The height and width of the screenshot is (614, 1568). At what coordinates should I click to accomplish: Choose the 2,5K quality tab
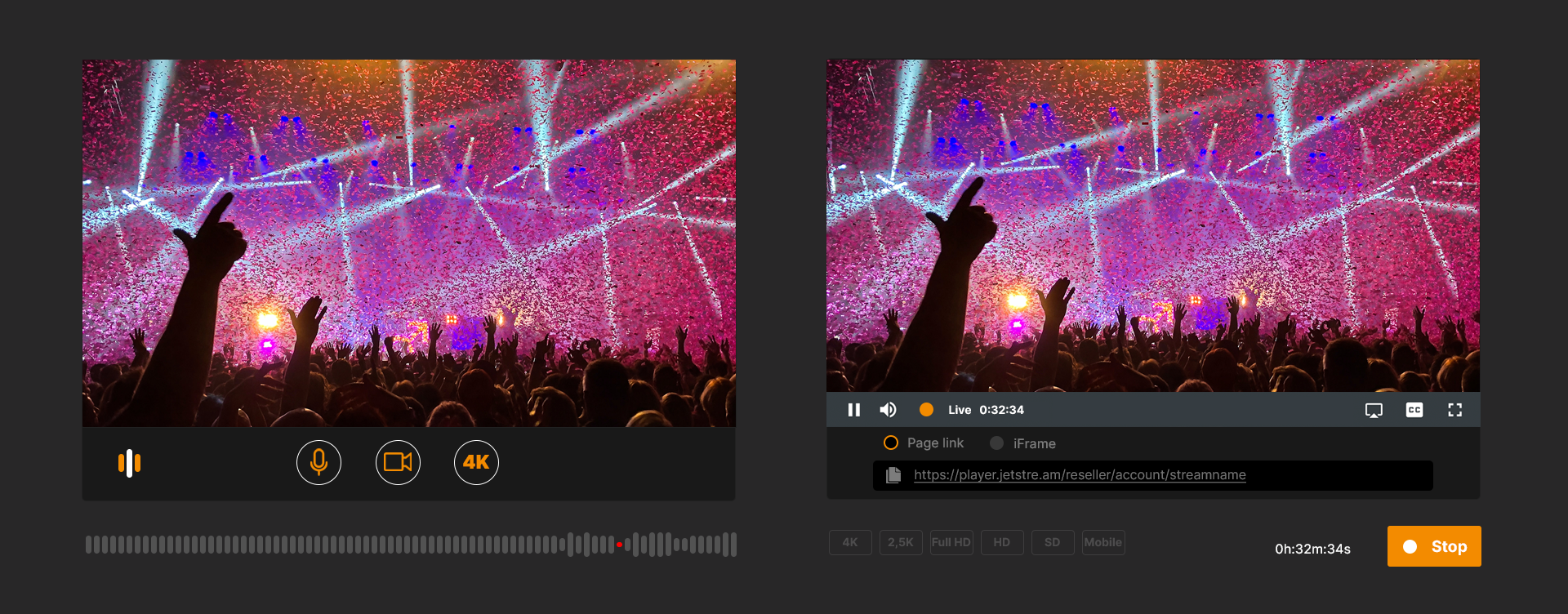901,542
